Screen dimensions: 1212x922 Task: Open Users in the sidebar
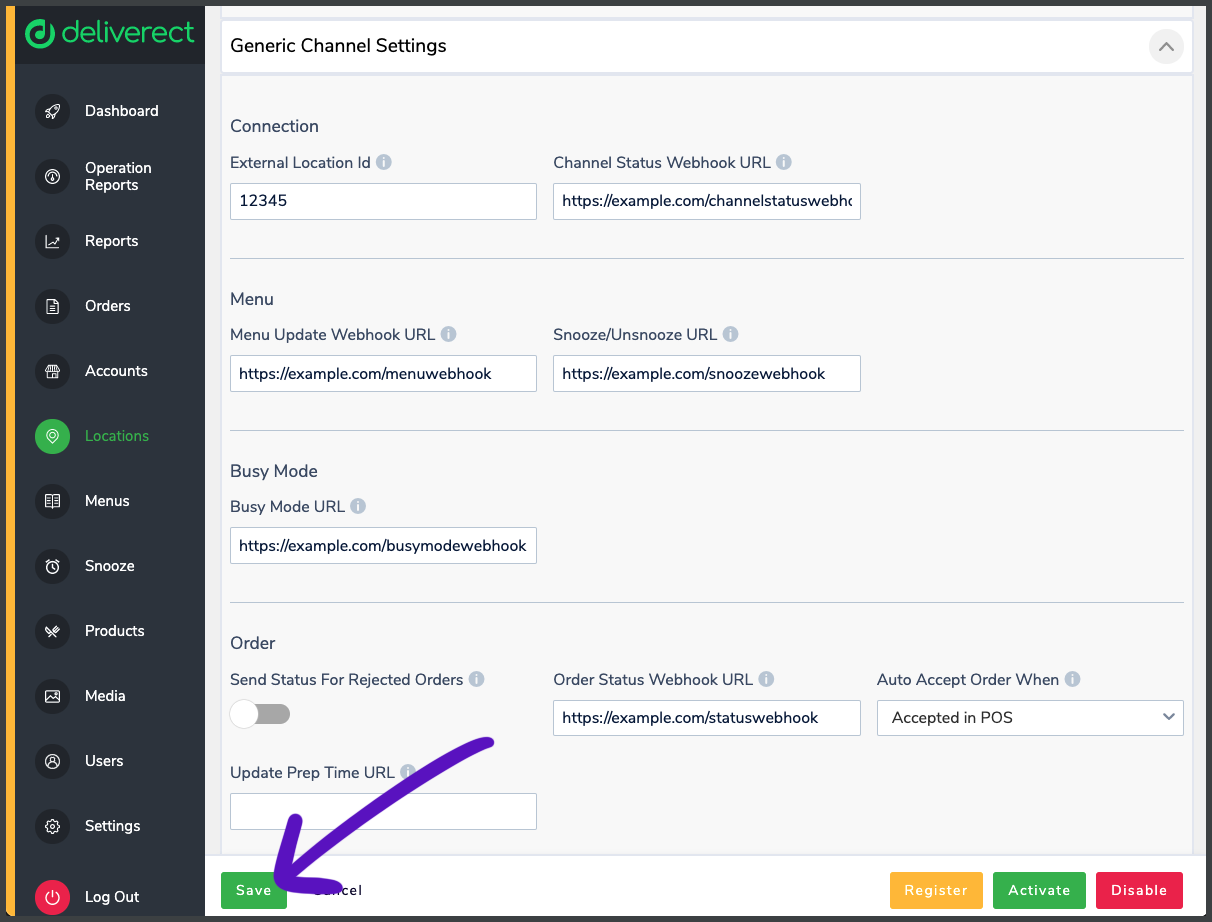(104, 761)
